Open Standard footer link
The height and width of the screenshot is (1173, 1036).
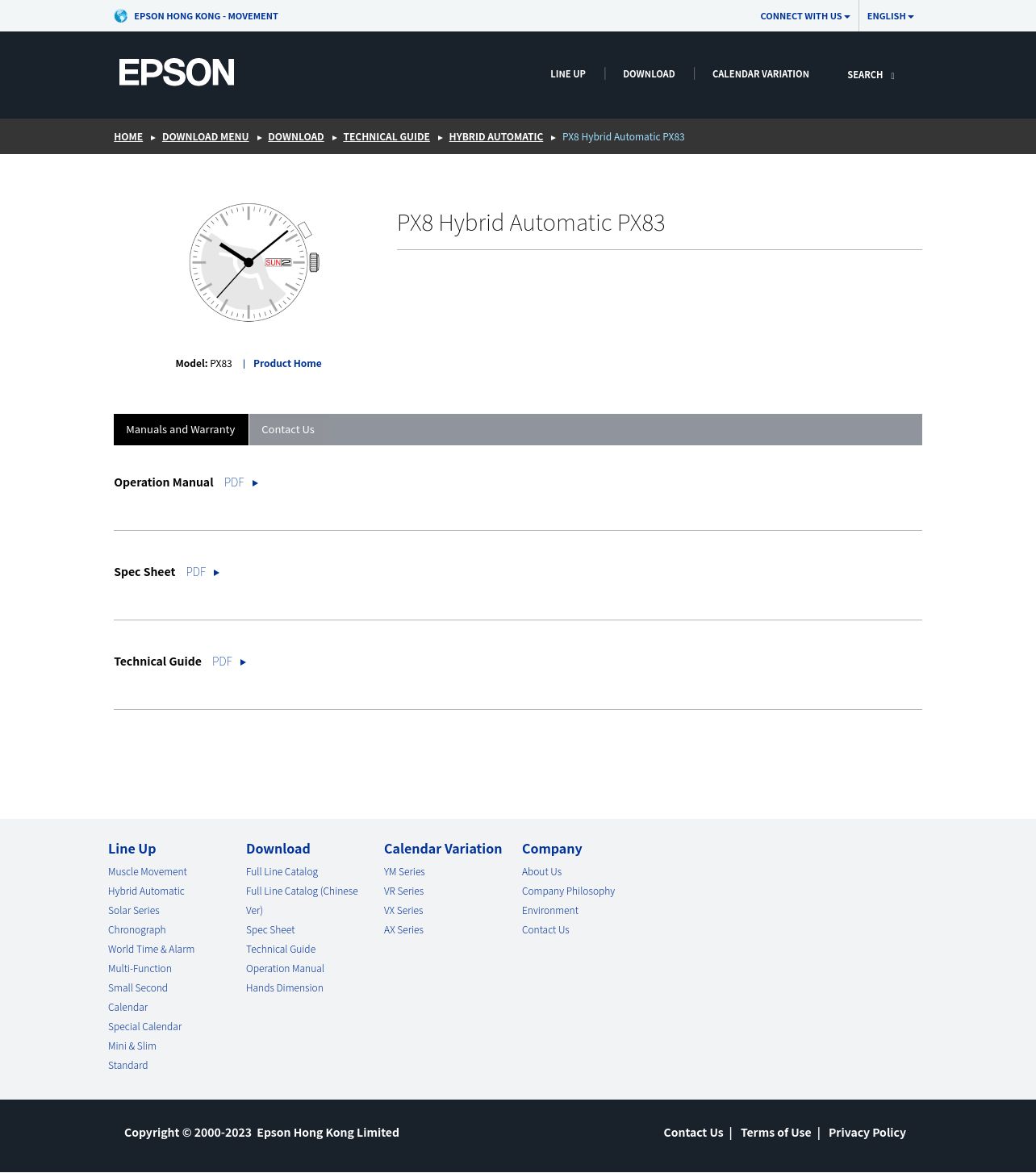point(128,1066)
